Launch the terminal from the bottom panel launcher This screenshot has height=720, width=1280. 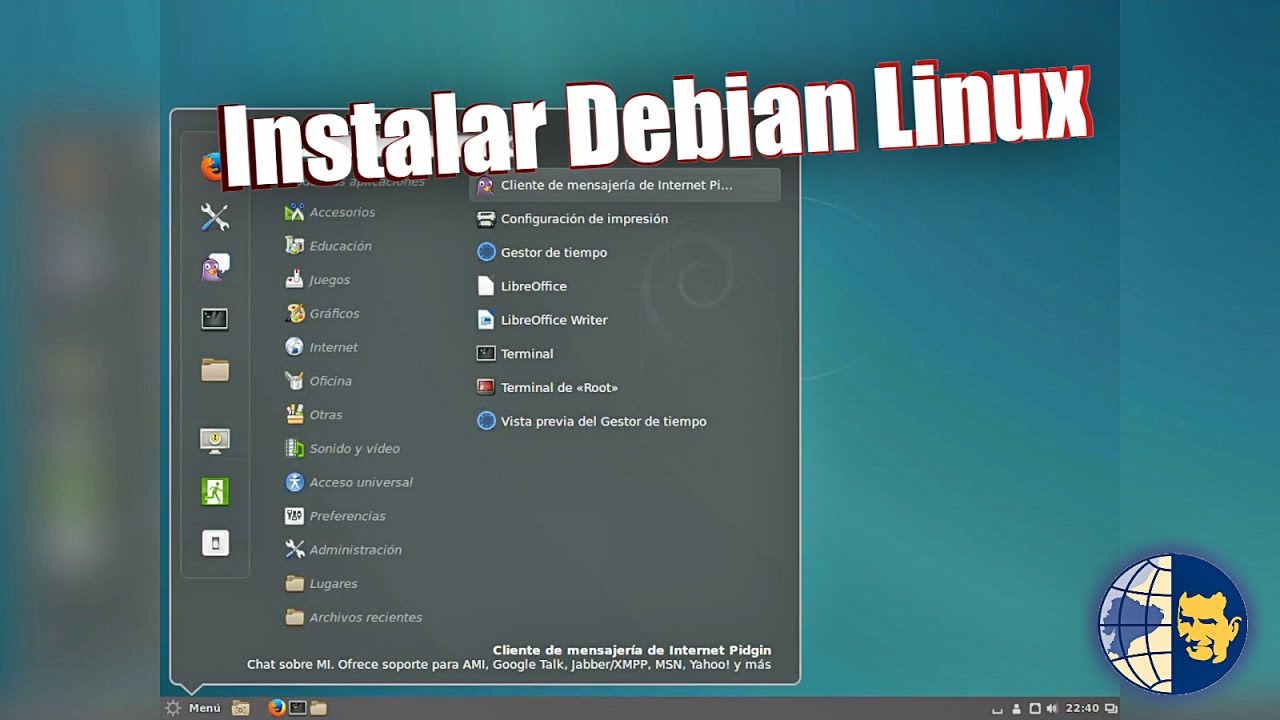click(x=298, y=708)
